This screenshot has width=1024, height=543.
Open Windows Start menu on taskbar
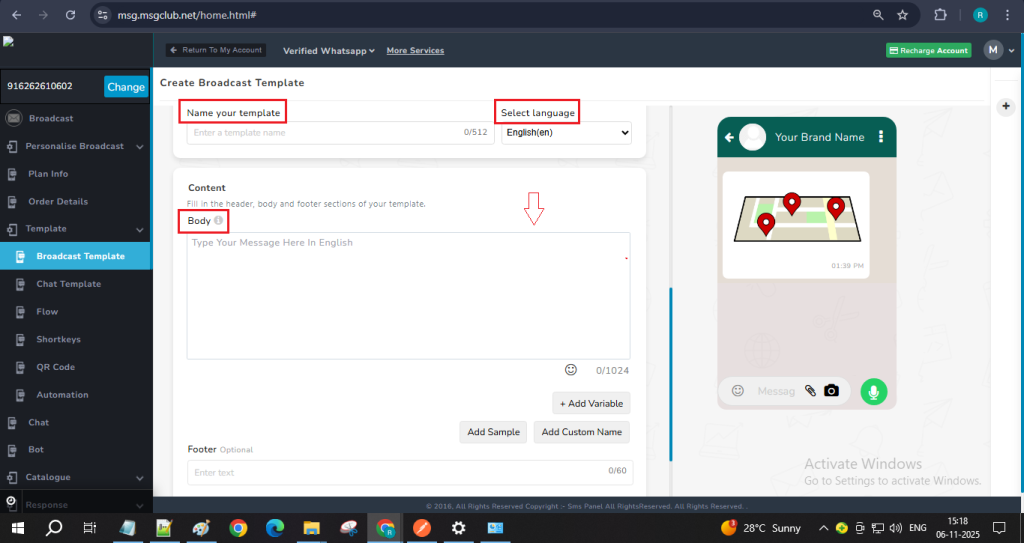click(x=18, y=527)
